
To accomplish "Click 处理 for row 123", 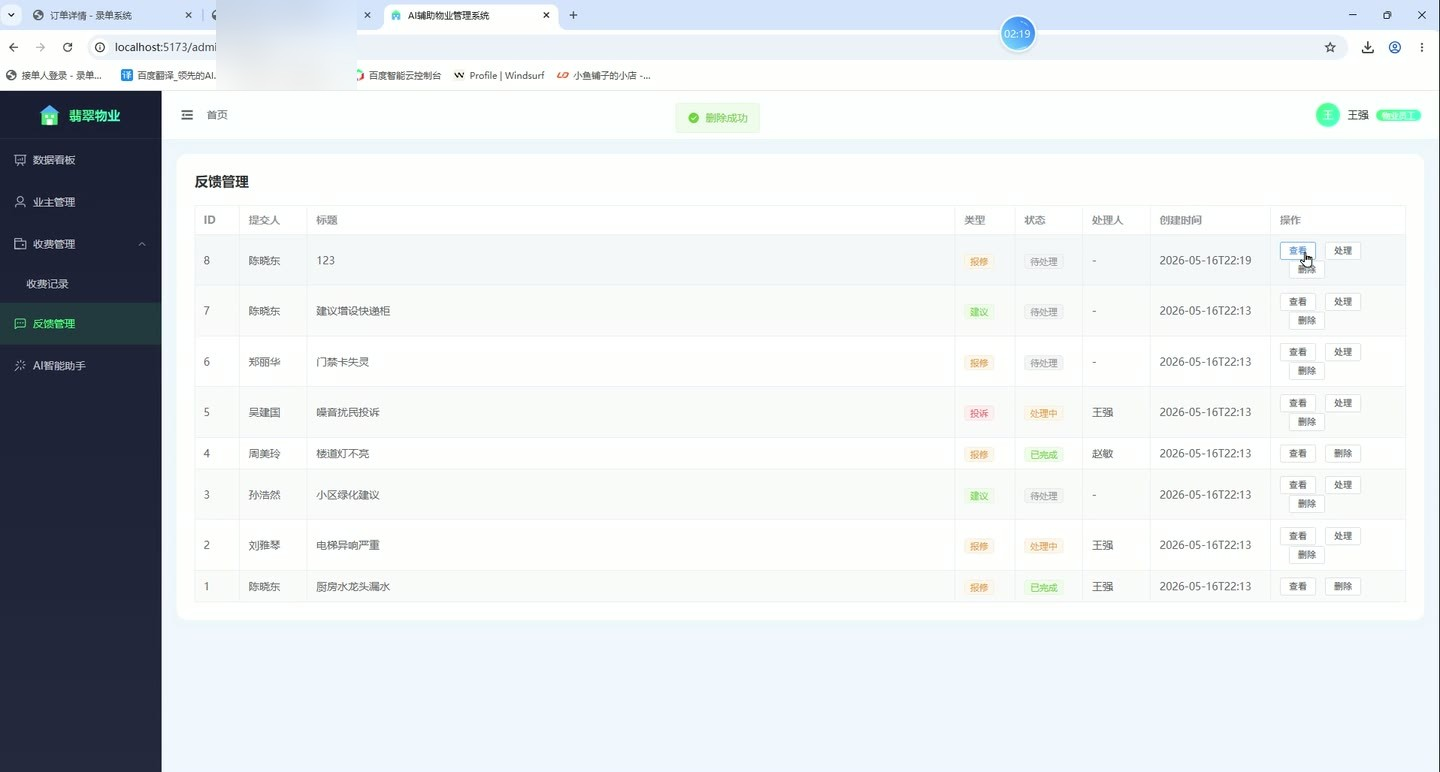I will click(1343, 251).
